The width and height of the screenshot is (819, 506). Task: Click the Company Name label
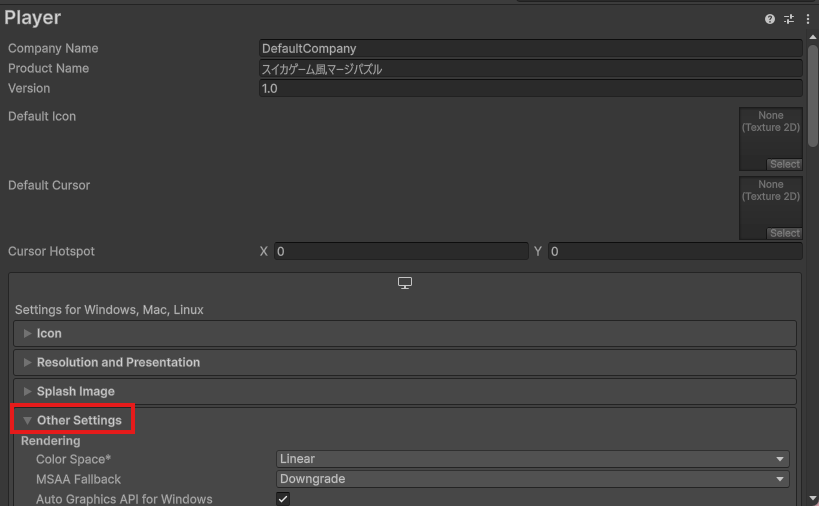(x=53, y=49)
